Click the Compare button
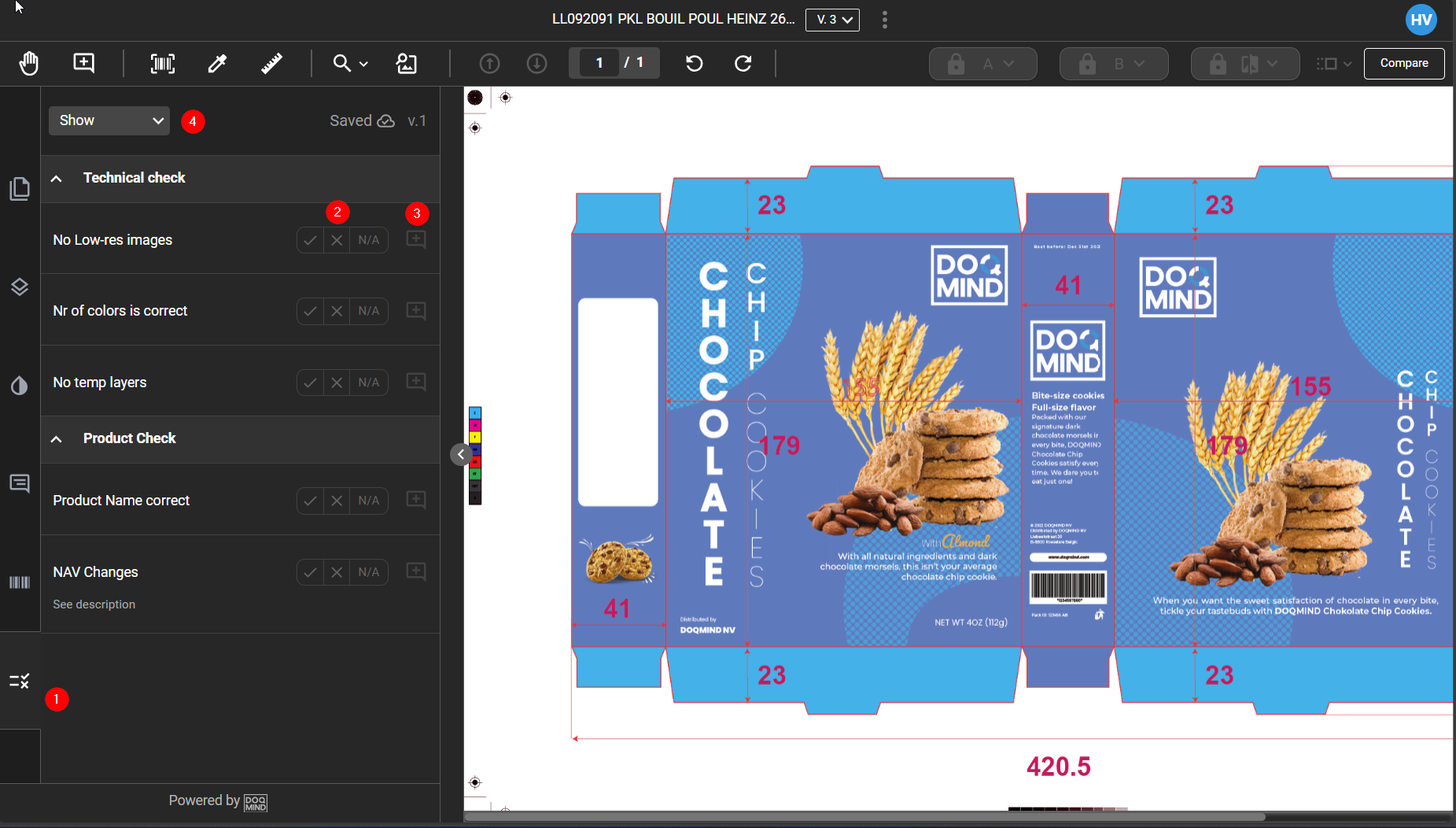1456x828 pixels. pos(1403,63)
